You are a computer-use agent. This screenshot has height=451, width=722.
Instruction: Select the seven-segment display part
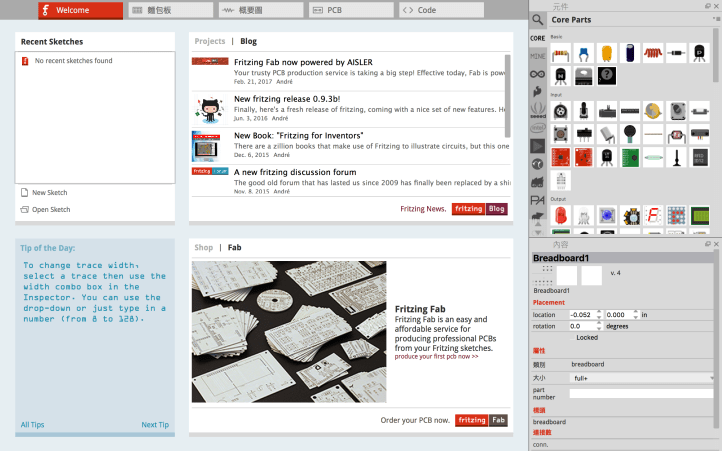tap(653, 215)
